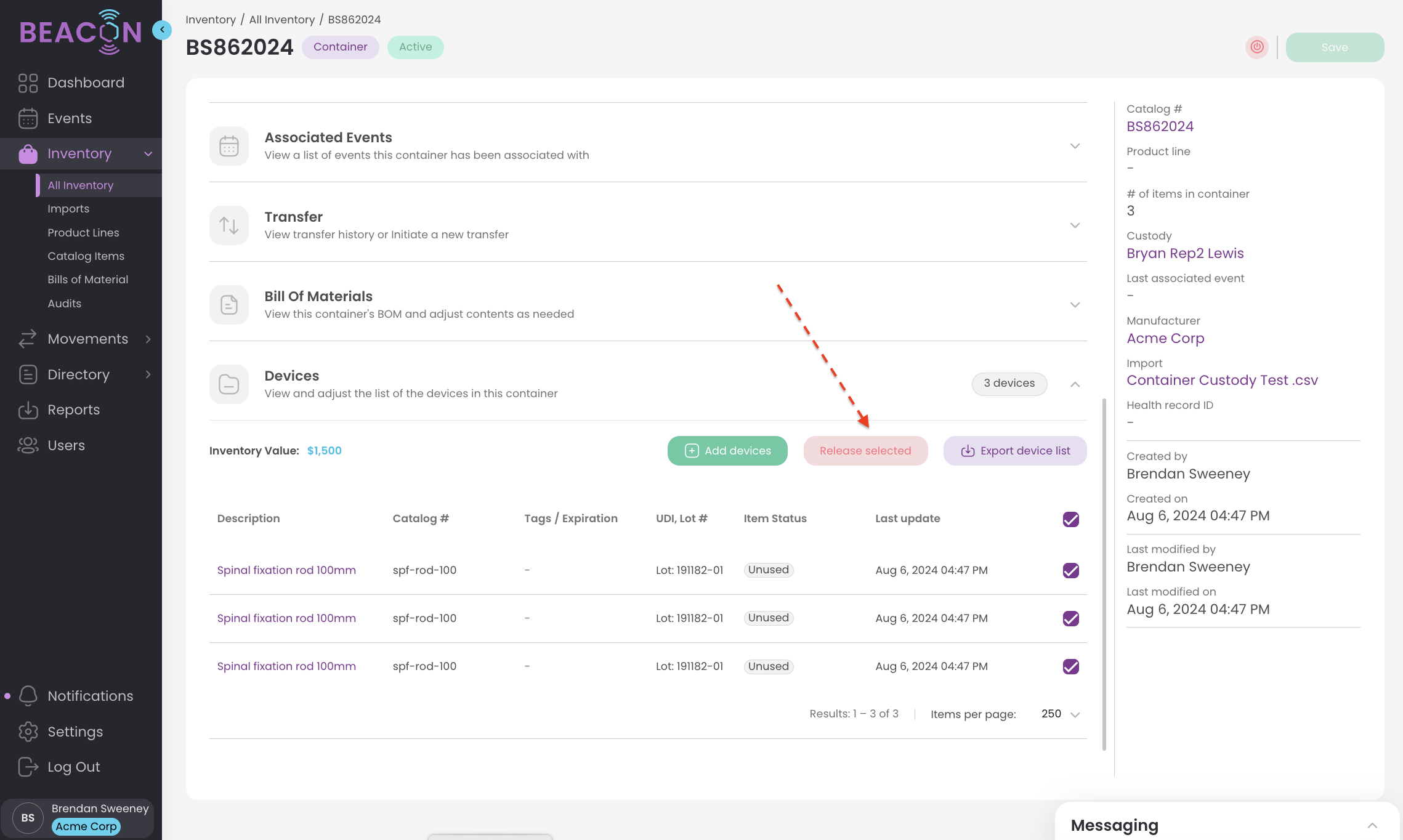This screenshot has height=840, width=1403.
Task: Expand the Messaging panel
Action: pos(1372,825)
